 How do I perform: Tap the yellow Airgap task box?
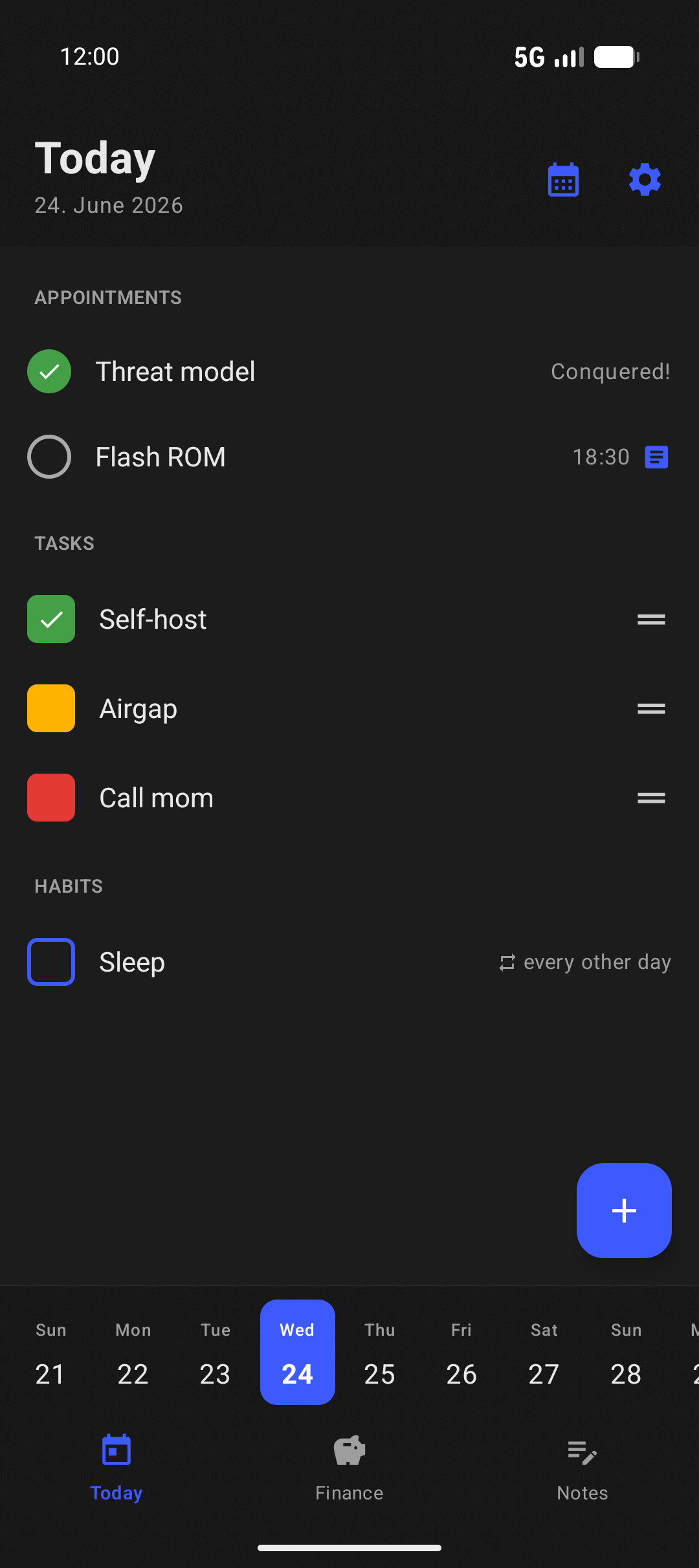click(51, 708)
